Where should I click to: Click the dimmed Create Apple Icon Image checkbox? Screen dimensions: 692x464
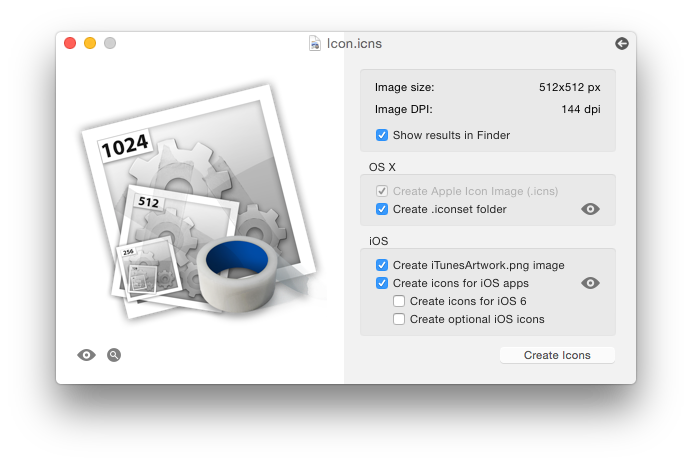click(382, 191)
